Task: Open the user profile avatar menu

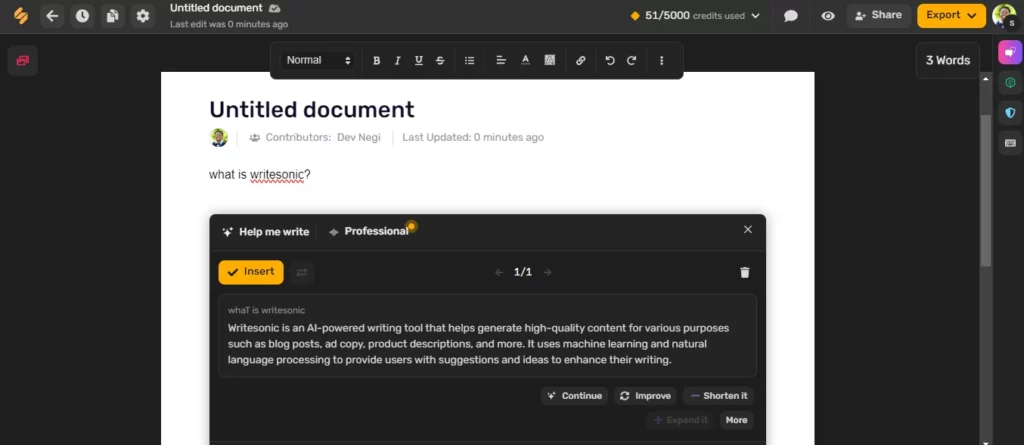Action: click(1004, 16)
